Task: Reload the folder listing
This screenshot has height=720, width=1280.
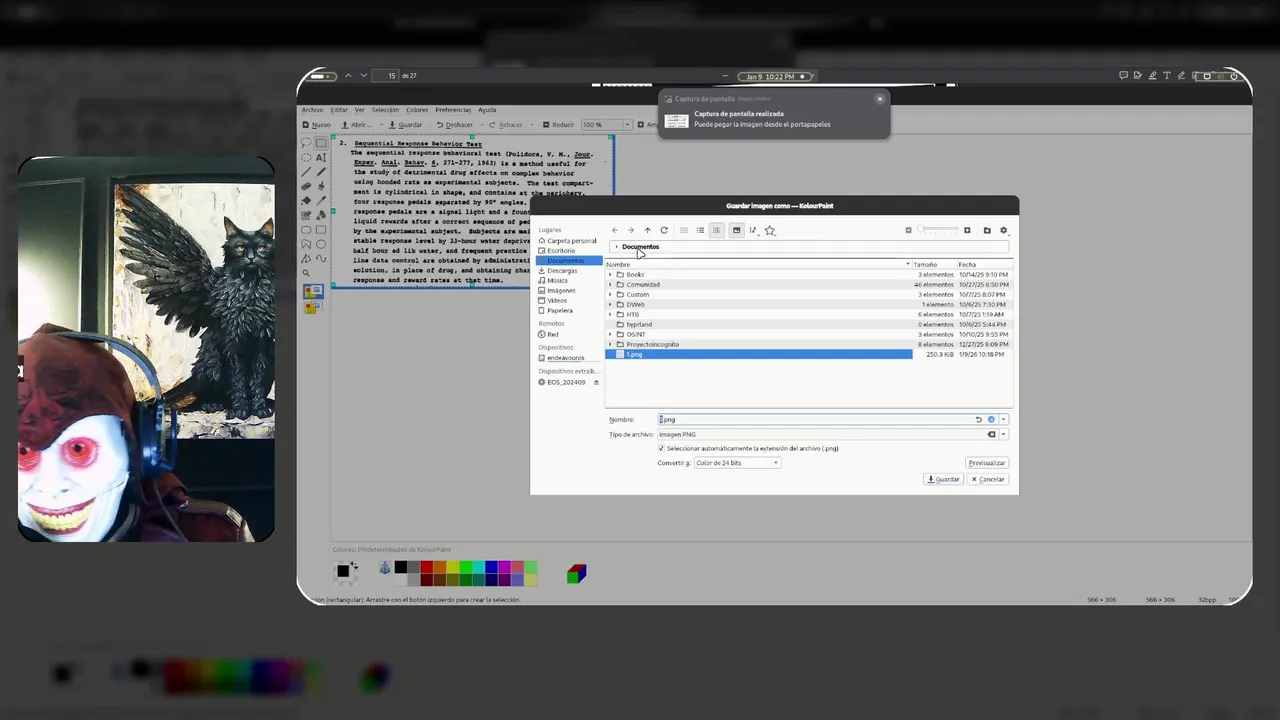Action: [664, 230]
